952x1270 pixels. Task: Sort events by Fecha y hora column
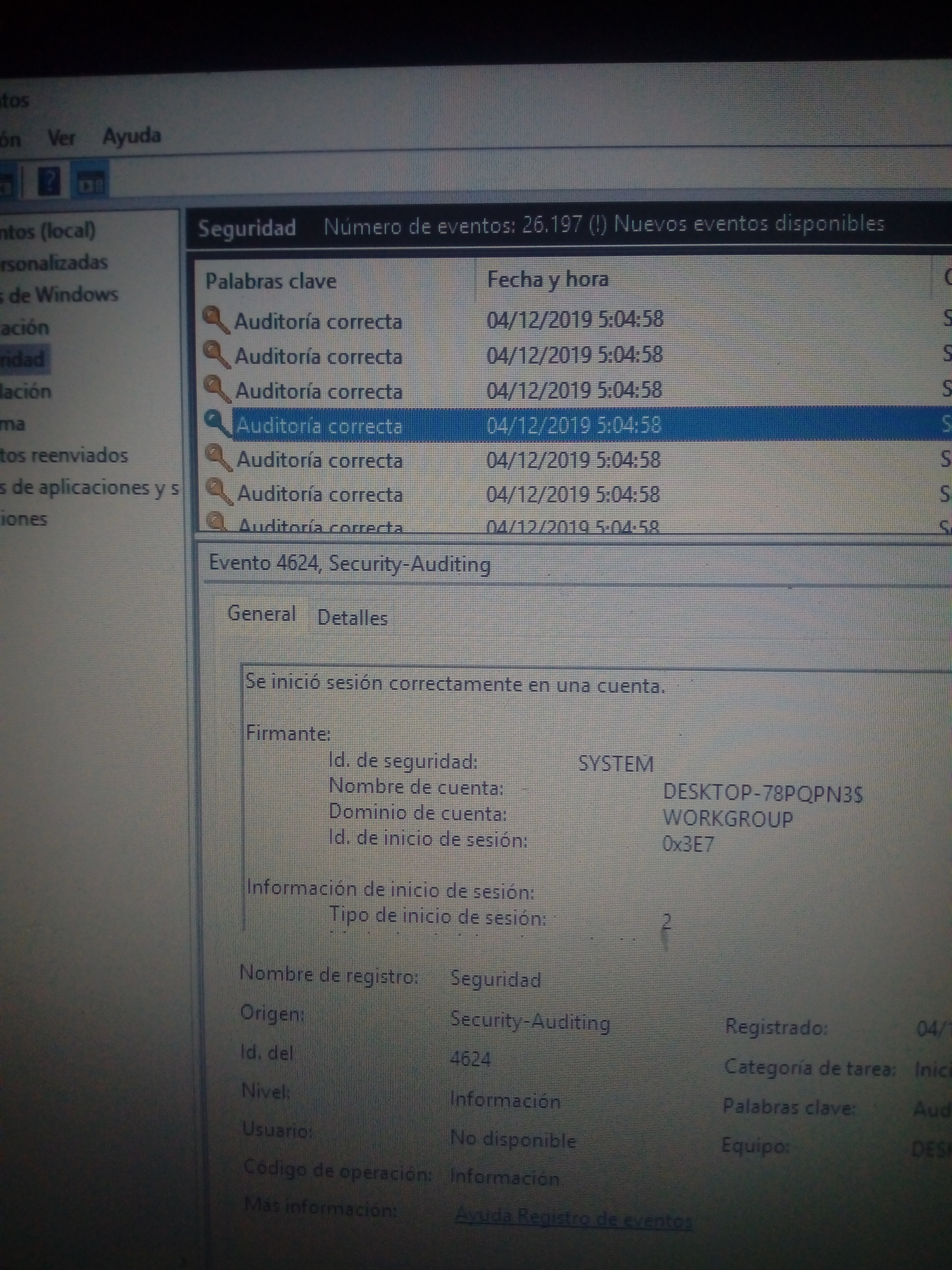(547, 280)
